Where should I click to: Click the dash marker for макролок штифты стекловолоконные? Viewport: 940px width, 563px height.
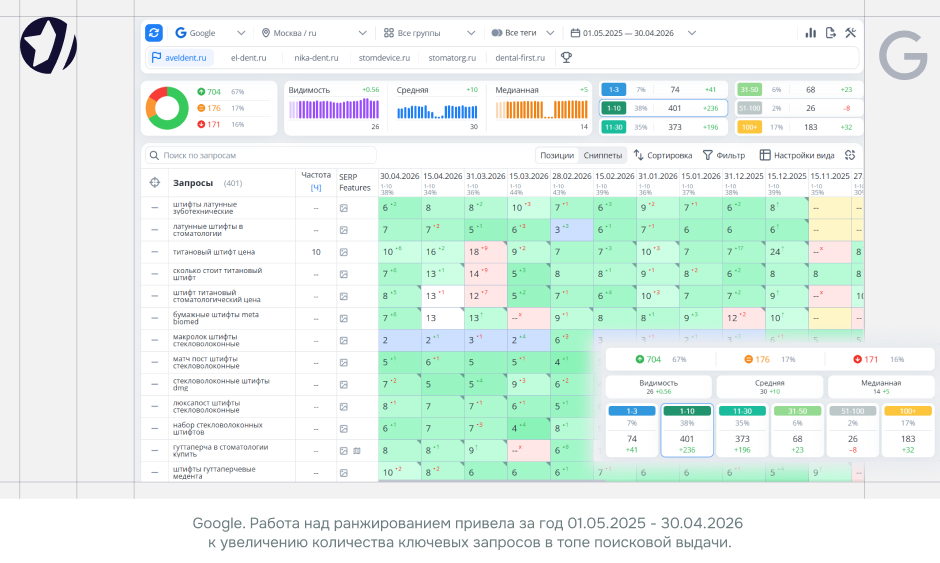(155, 341)
